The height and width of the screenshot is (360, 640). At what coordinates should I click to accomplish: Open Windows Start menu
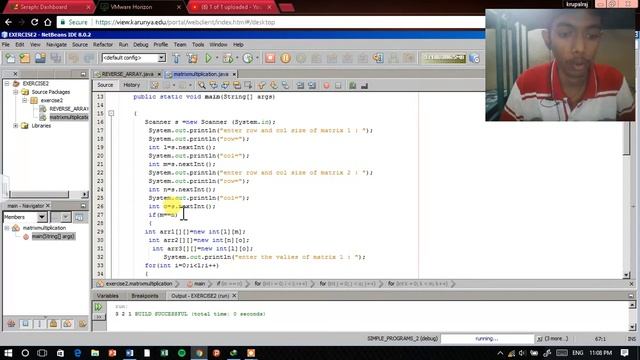[8, 353]
